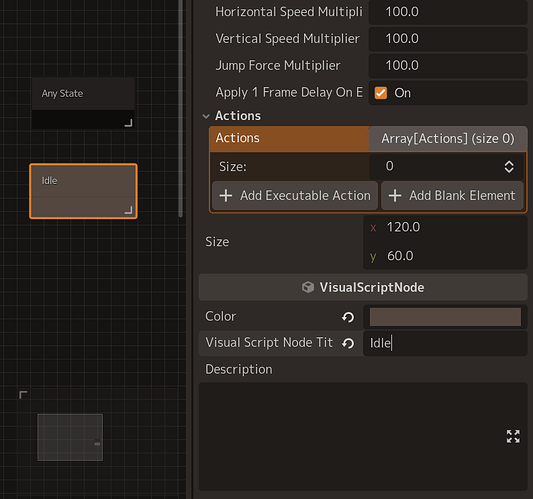Click into the Description text area
533x499 pixels.
363,436
